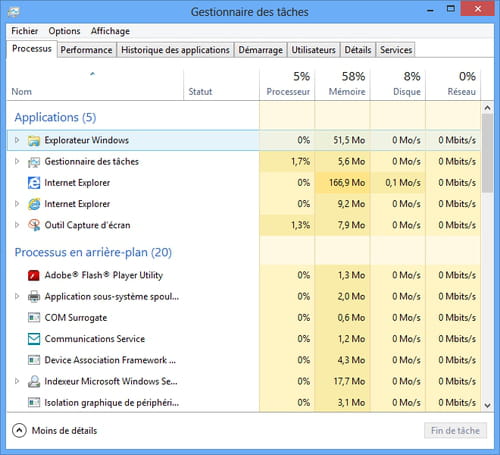Click the 51,5 Mo memory cell
Screen dimensions: 500x455
(x=342, y=140)
